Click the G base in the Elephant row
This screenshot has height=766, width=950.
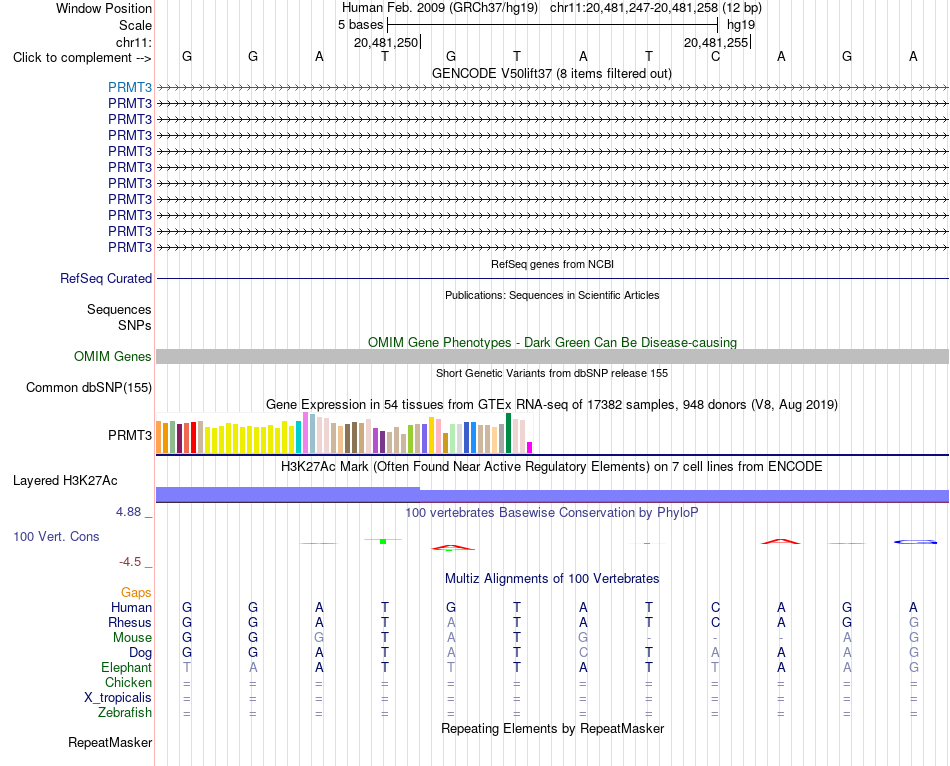pyautogui.click(x=914, y=667)
